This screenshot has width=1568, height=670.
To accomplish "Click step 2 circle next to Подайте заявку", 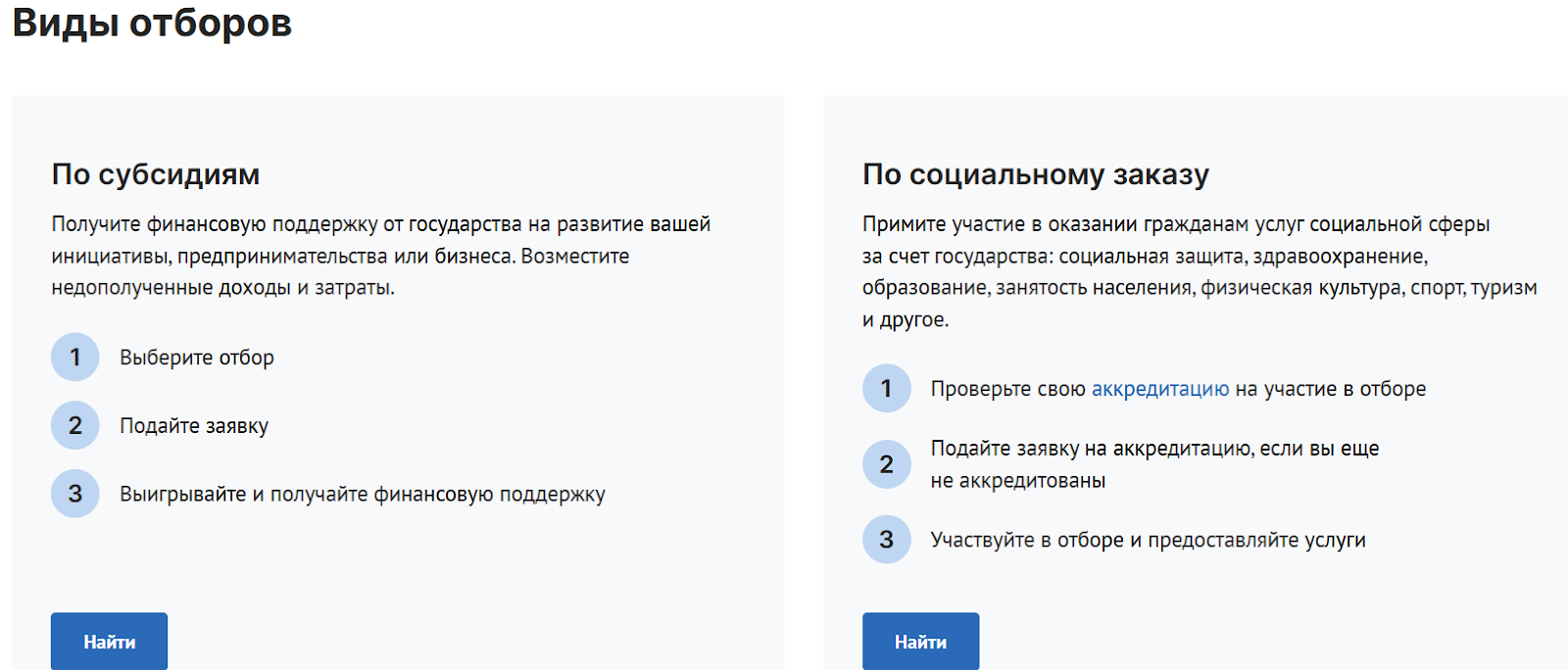I will coord(75,426).
